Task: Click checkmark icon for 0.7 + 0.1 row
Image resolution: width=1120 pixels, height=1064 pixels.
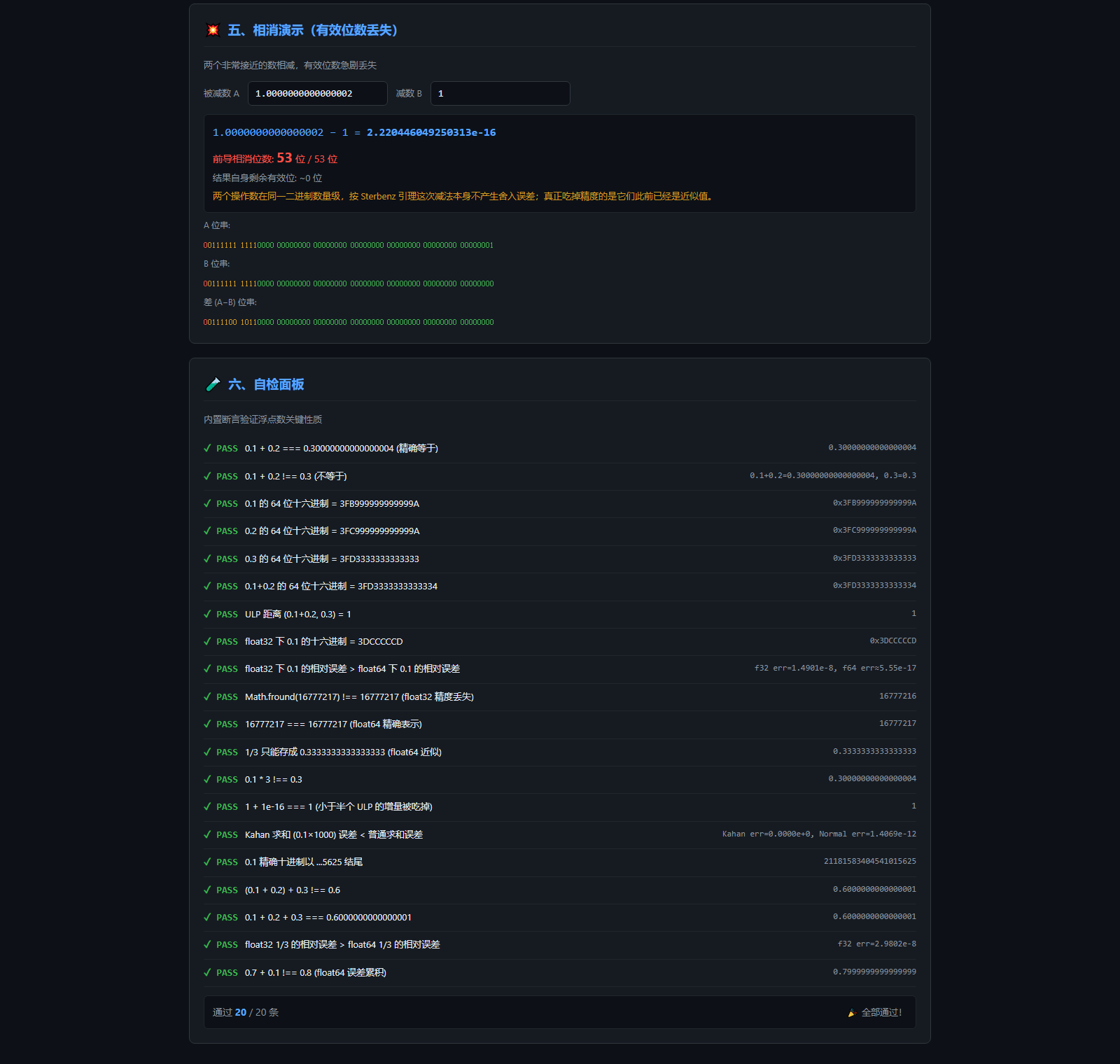Action: pyautogui.click(x=207, y=972)
